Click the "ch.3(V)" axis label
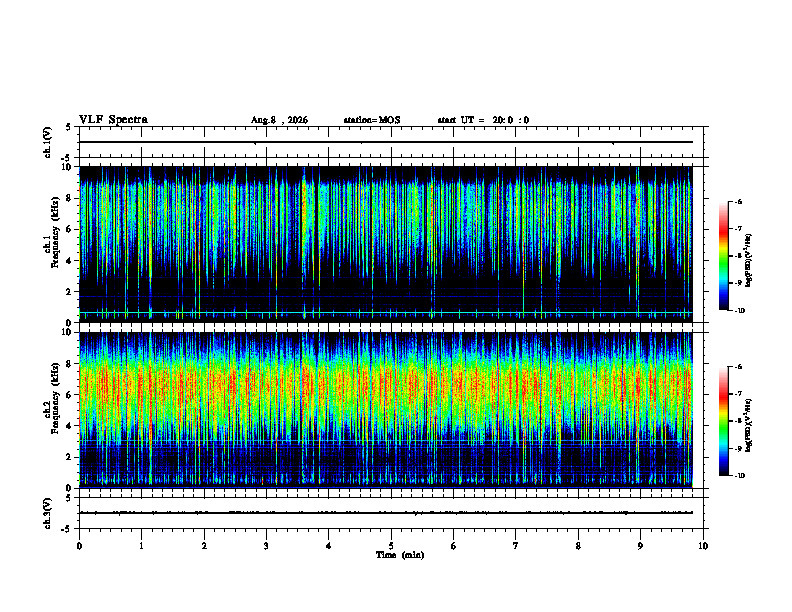This screenshot has height=612, width=792. [x=48, y=514]
